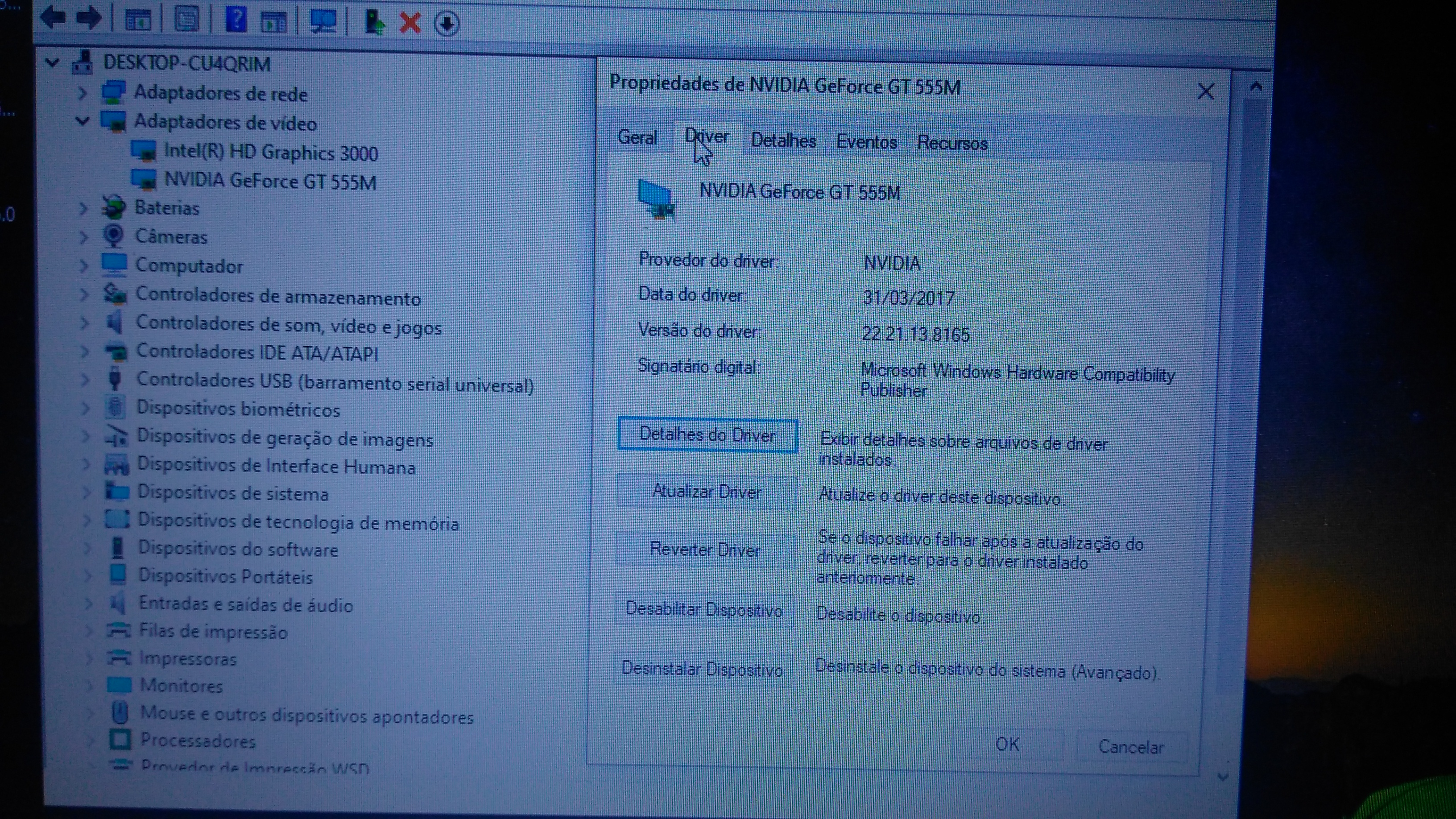Viewport: 1456px width, 819px height.
Task: Click the Reverter Driver button
Action: [705, 550]
